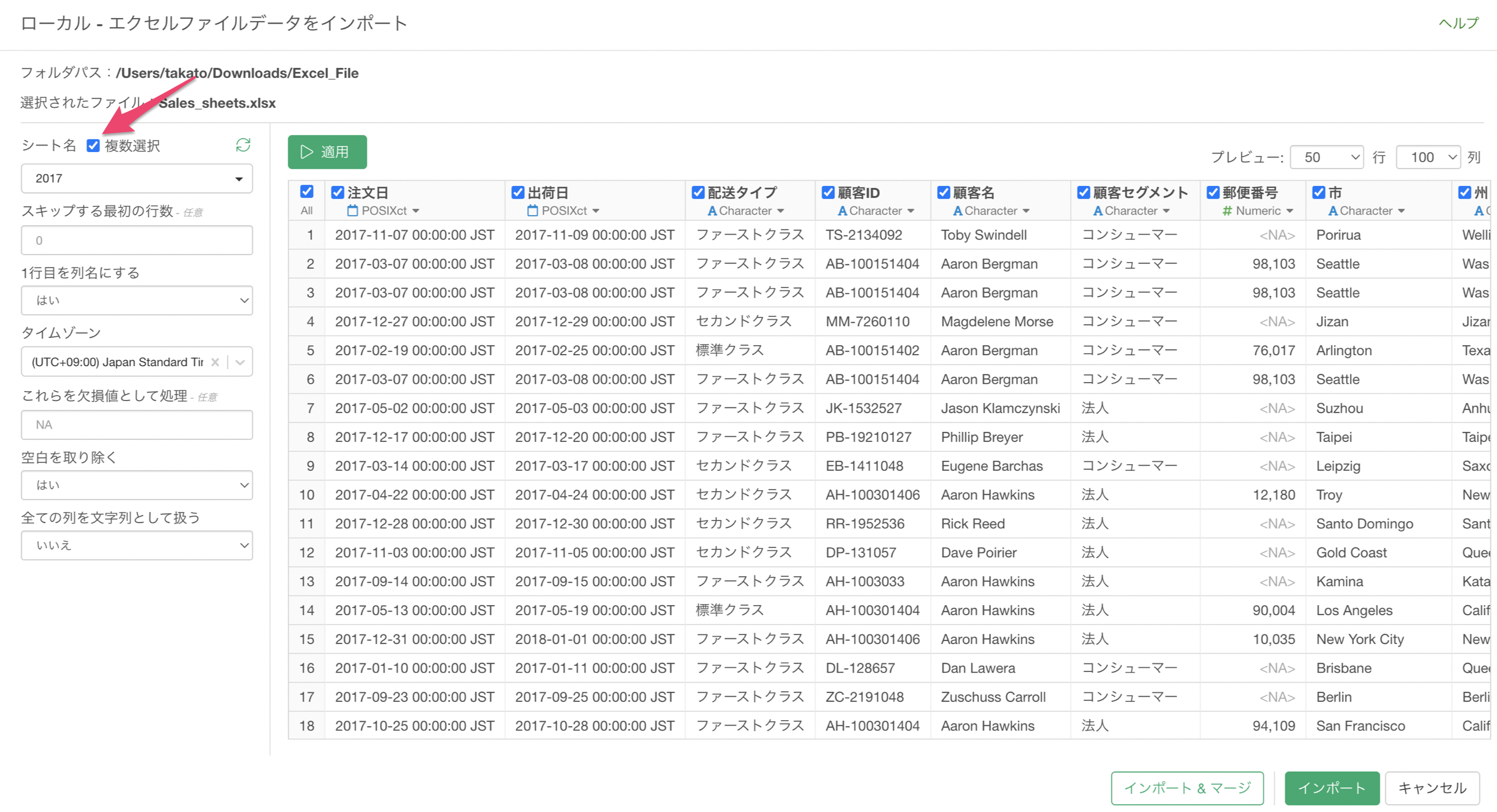Click the green インポート button
Screen dimensions: 1497x812
click(x=1332, y=788)
